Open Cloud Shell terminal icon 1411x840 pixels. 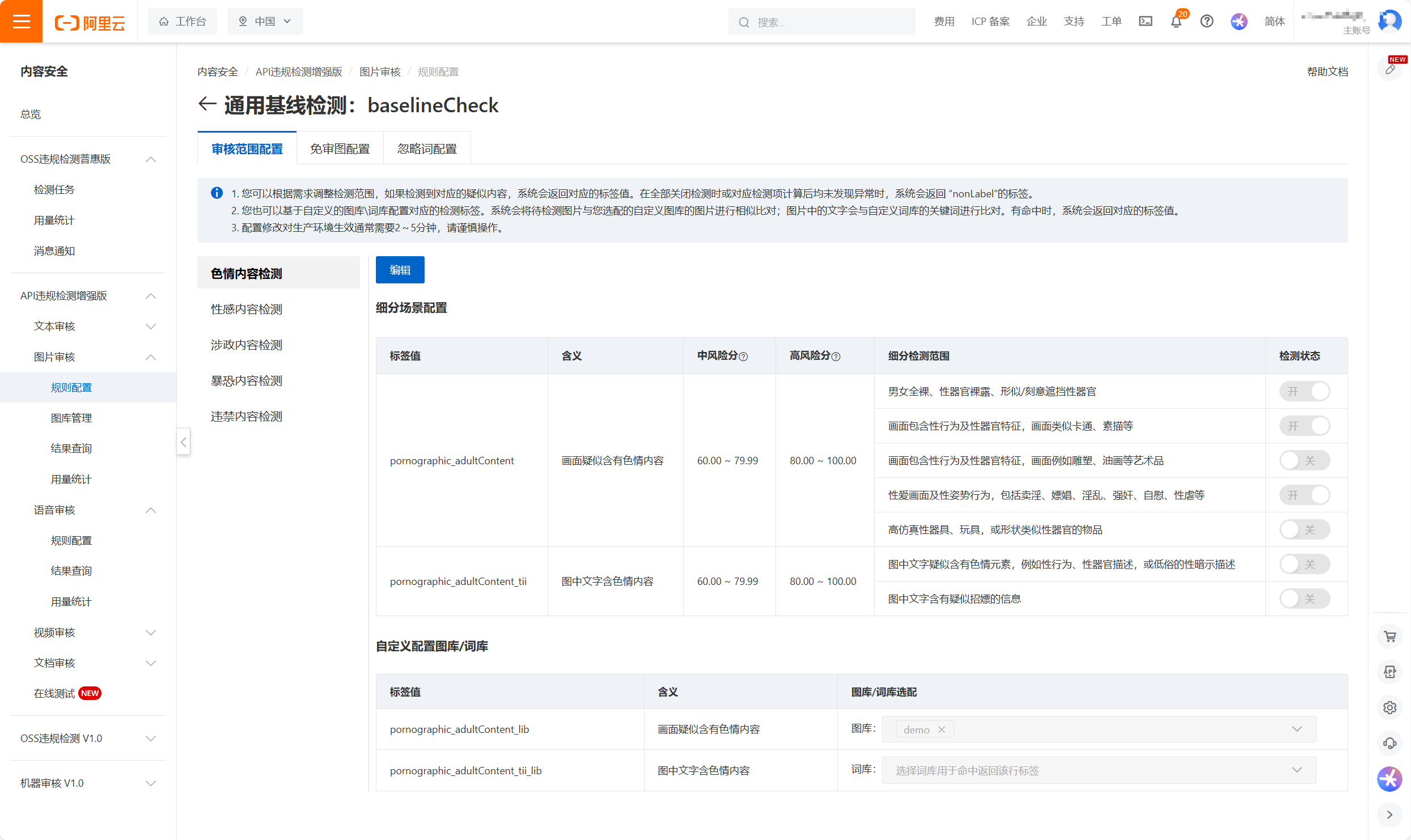pyautogui.click(x=1145, y=22)
